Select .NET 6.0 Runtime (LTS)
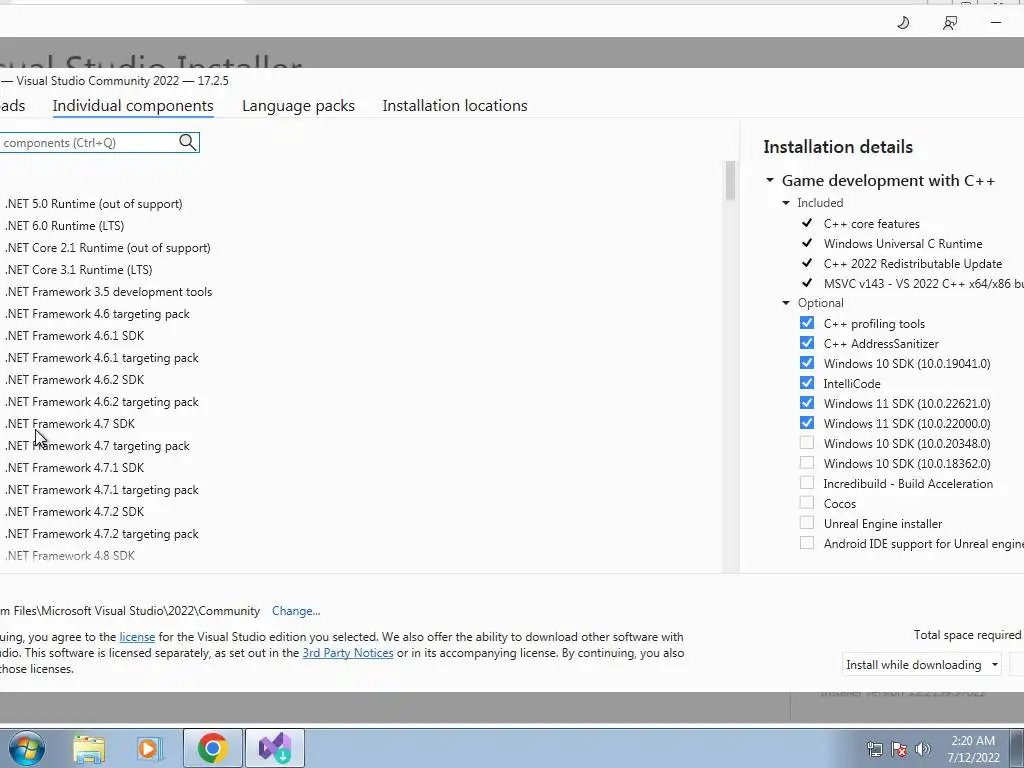Viewport: 1024px width, 768px height. (x=65, y=226)
